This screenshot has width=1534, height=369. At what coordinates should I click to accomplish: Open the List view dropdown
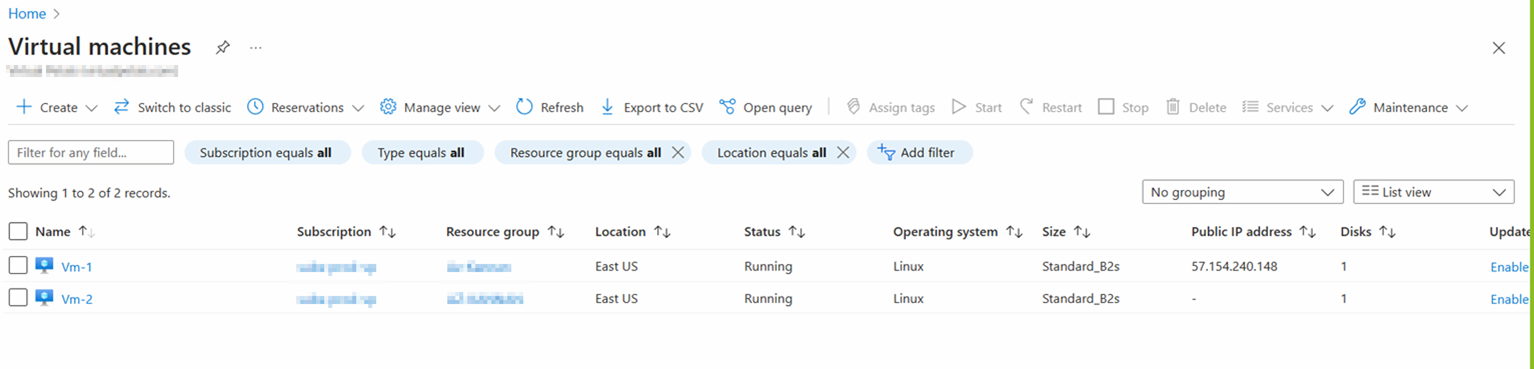1433,192
